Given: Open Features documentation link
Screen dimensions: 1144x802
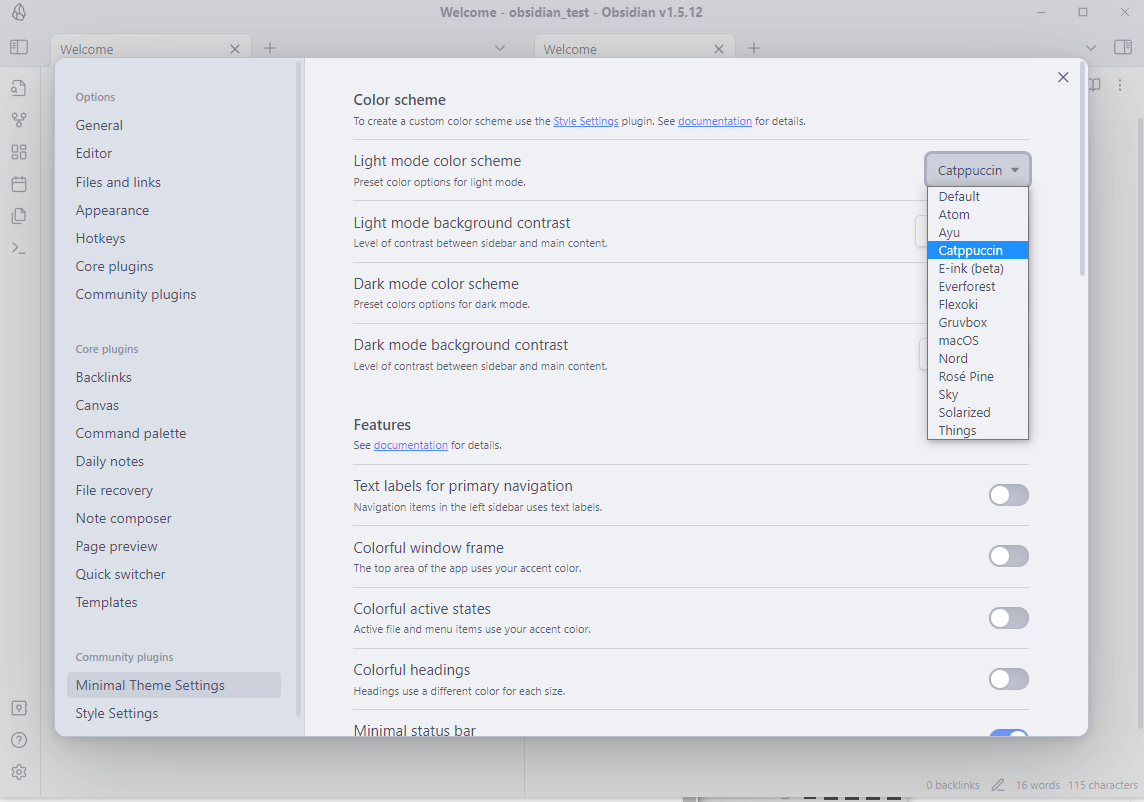Looking at the screenshot, I should [x=411, y=445].
